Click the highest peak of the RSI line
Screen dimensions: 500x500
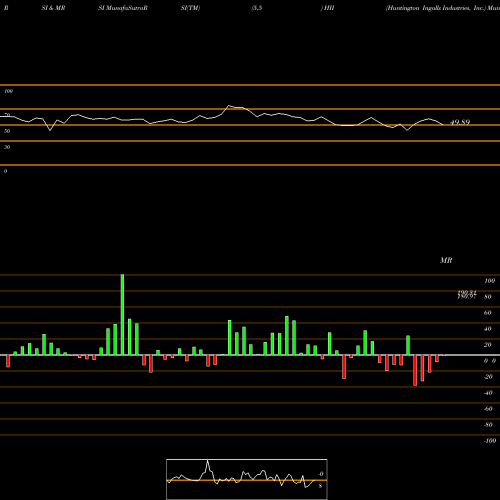(229, 106)
